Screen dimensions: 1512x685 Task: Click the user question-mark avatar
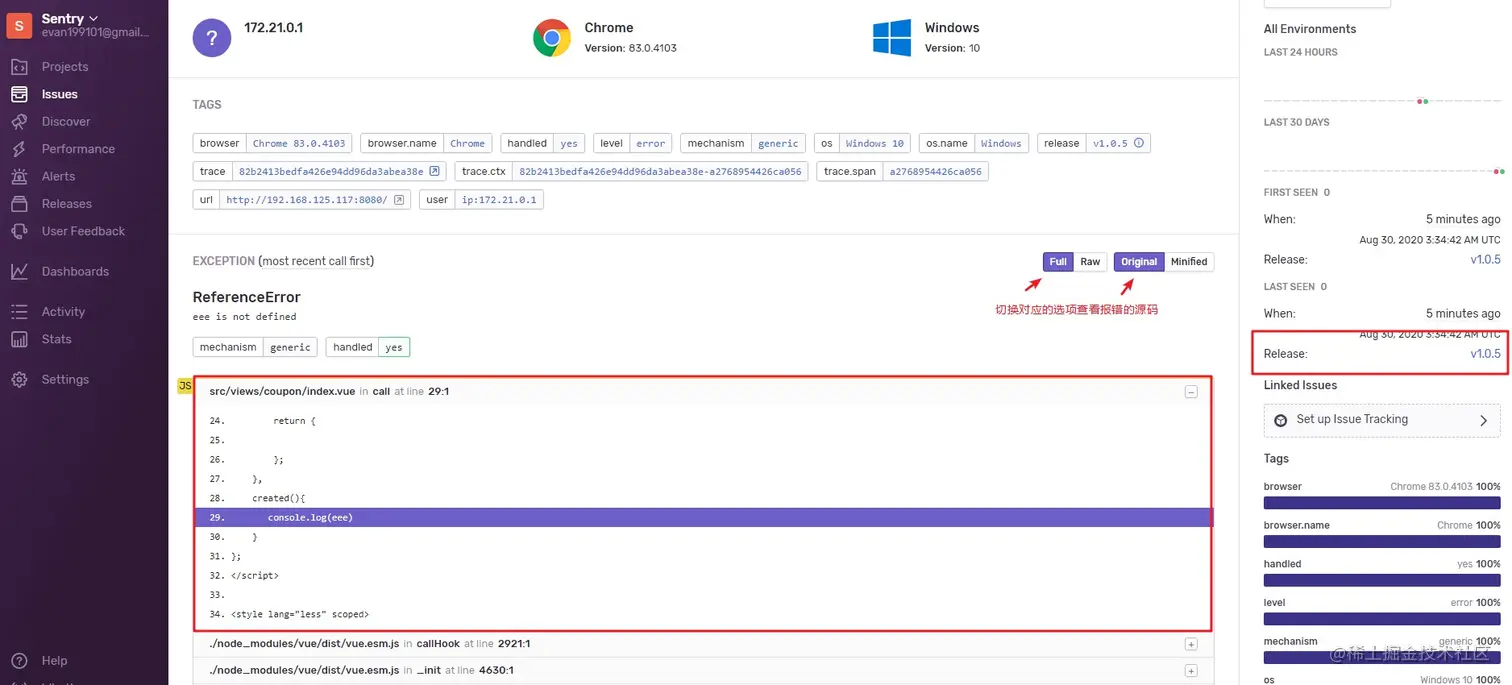tap(212, 38)
